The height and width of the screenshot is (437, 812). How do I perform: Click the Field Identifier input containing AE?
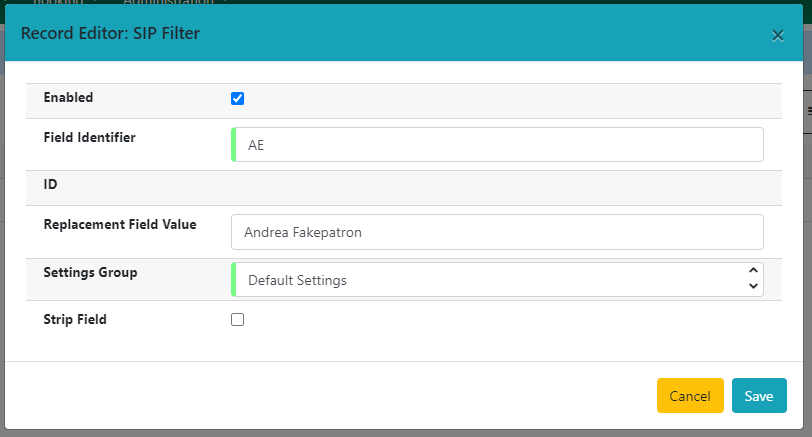(497, 144)
